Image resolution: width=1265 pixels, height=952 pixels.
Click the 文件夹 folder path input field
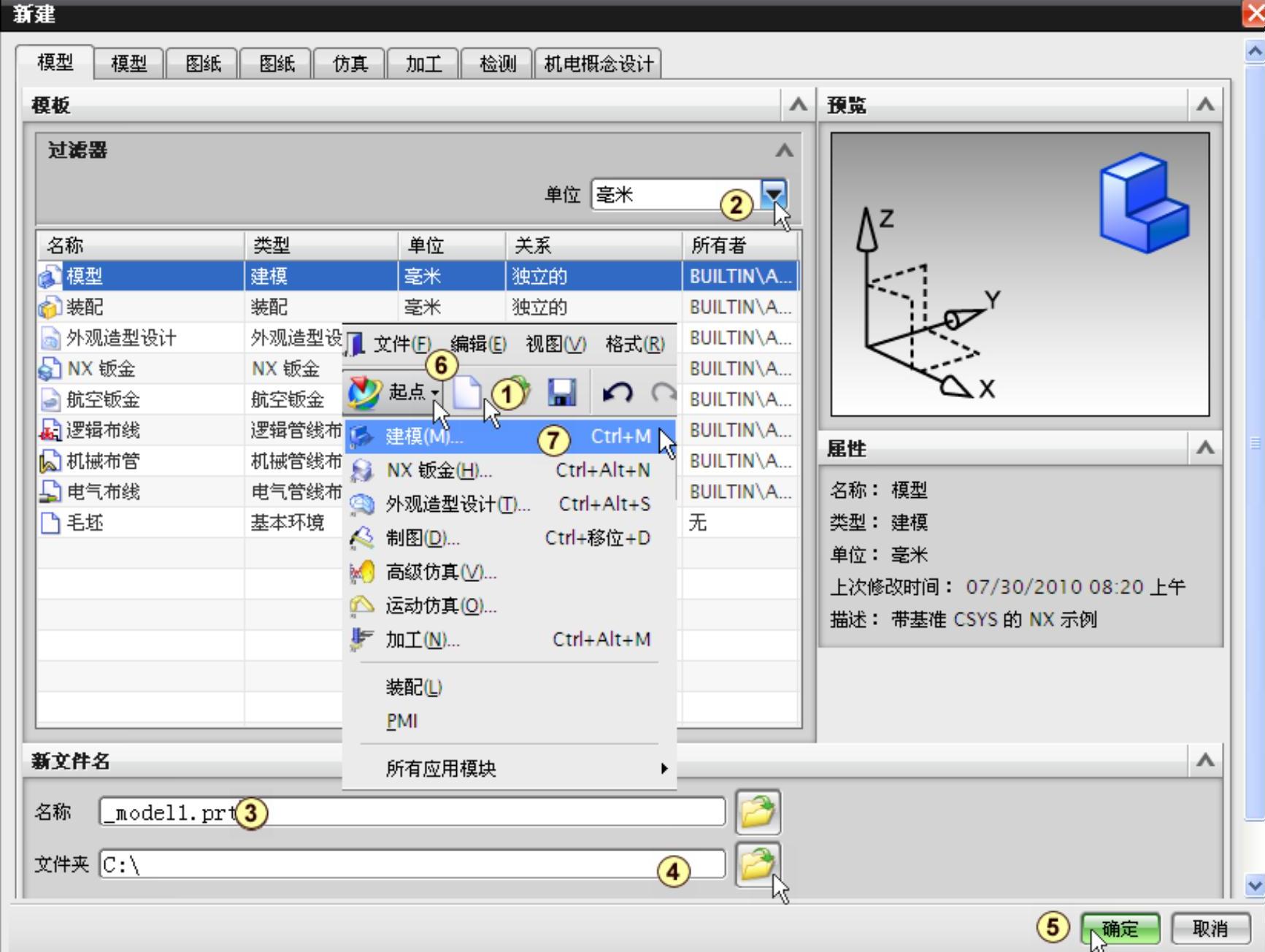click(x=412, y=864)
